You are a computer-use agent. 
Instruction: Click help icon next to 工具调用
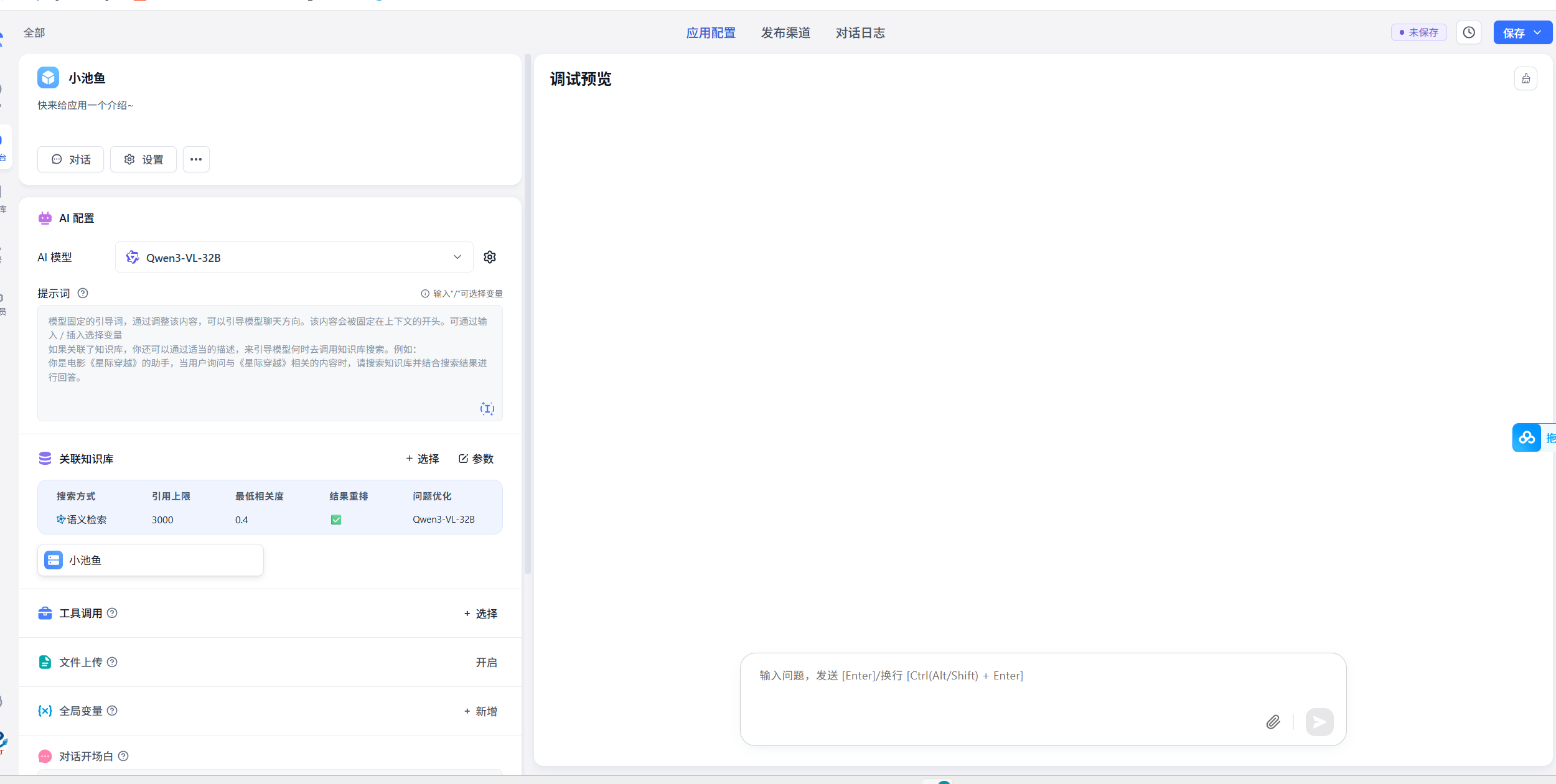pyautogui.click(x=112, y=613)
